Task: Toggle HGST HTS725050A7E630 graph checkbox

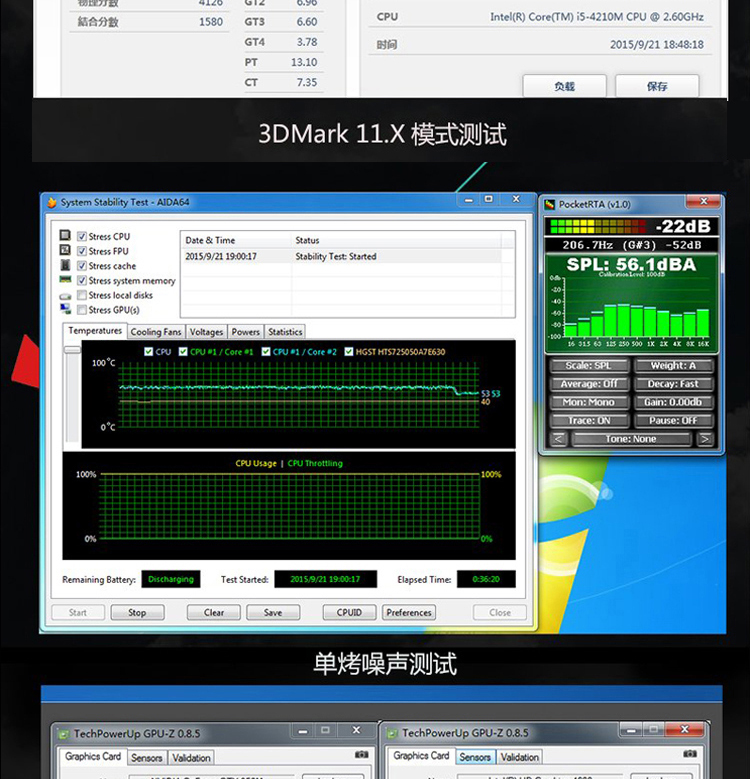Action: coord(349,352)
